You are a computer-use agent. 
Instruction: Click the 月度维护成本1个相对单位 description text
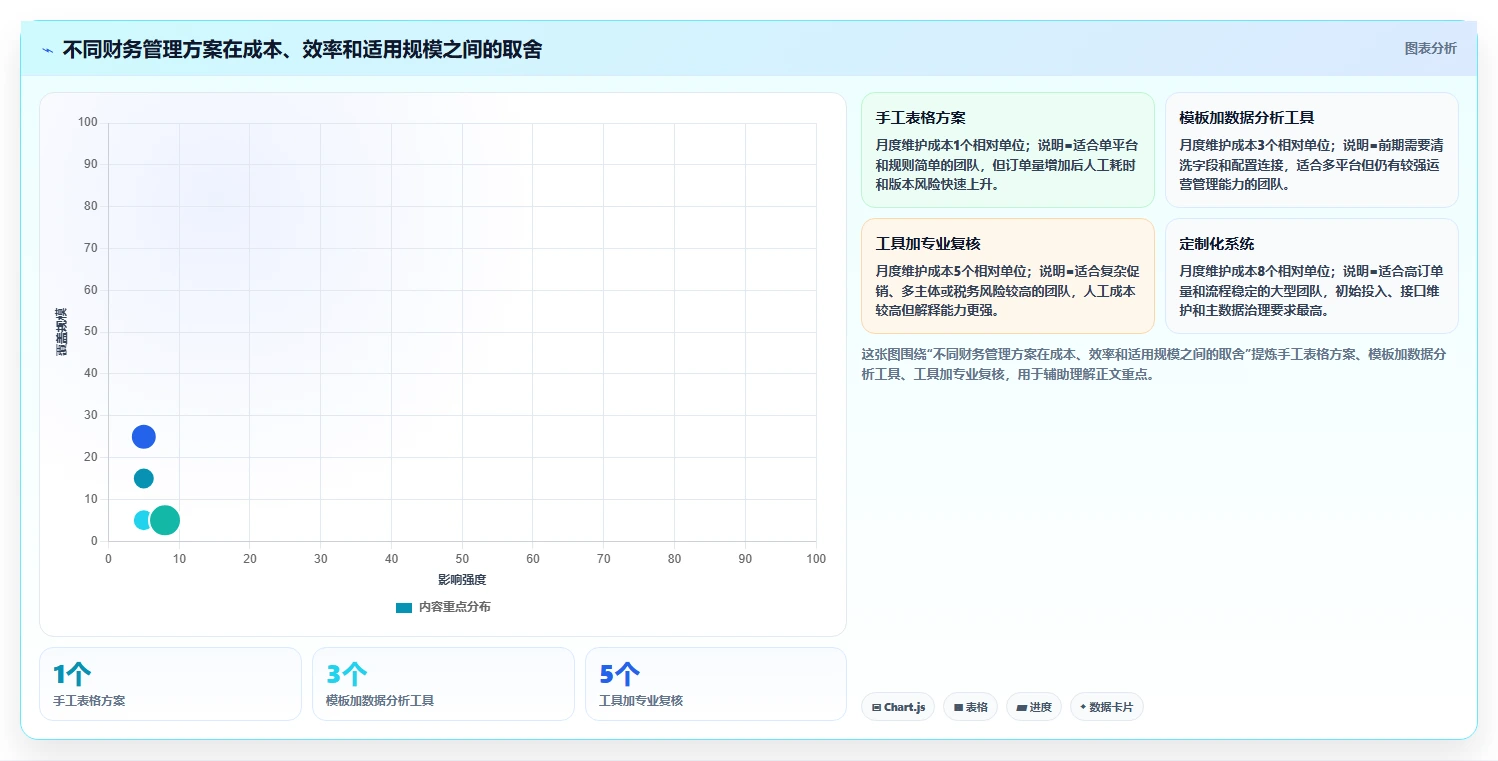[x=1007, y=165]
